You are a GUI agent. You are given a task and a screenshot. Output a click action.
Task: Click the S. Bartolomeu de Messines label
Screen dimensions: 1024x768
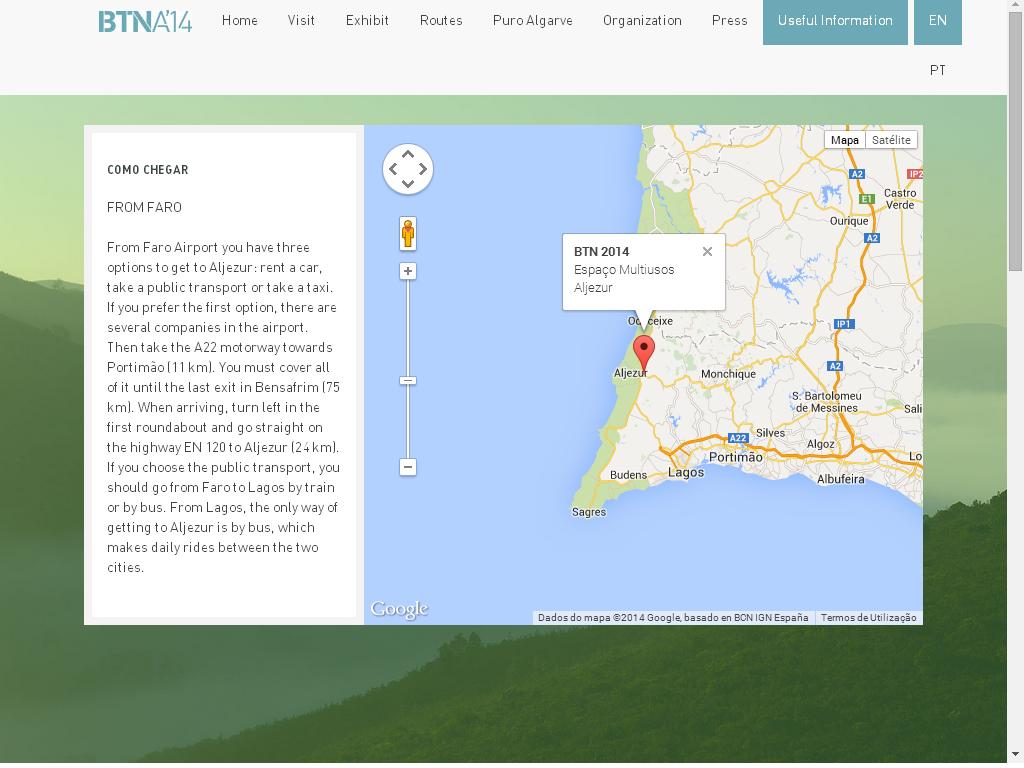[827, 402]
